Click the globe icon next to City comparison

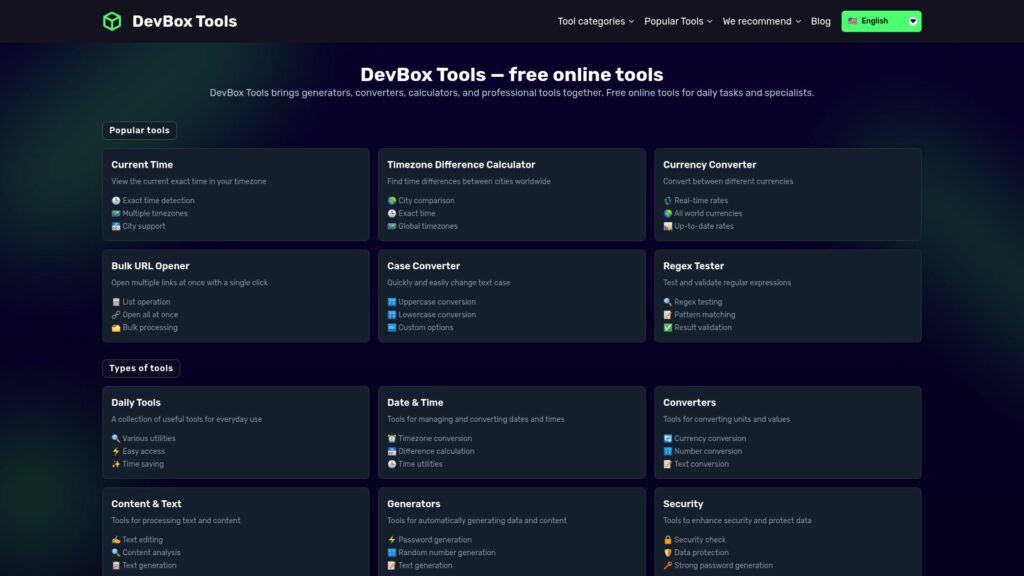(392, 200)
